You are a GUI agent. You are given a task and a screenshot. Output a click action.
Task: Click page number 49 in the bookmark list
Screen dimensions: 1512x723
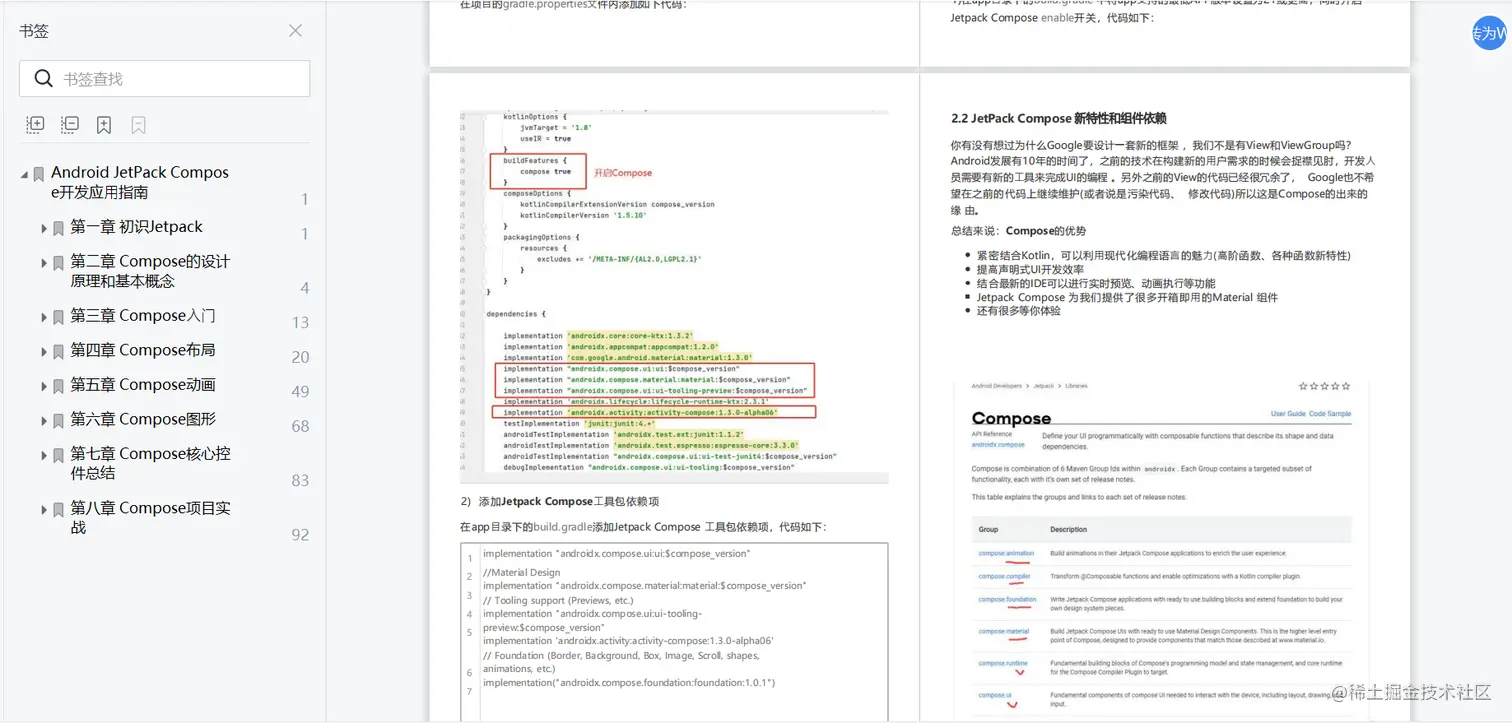(x=300, y=391)
